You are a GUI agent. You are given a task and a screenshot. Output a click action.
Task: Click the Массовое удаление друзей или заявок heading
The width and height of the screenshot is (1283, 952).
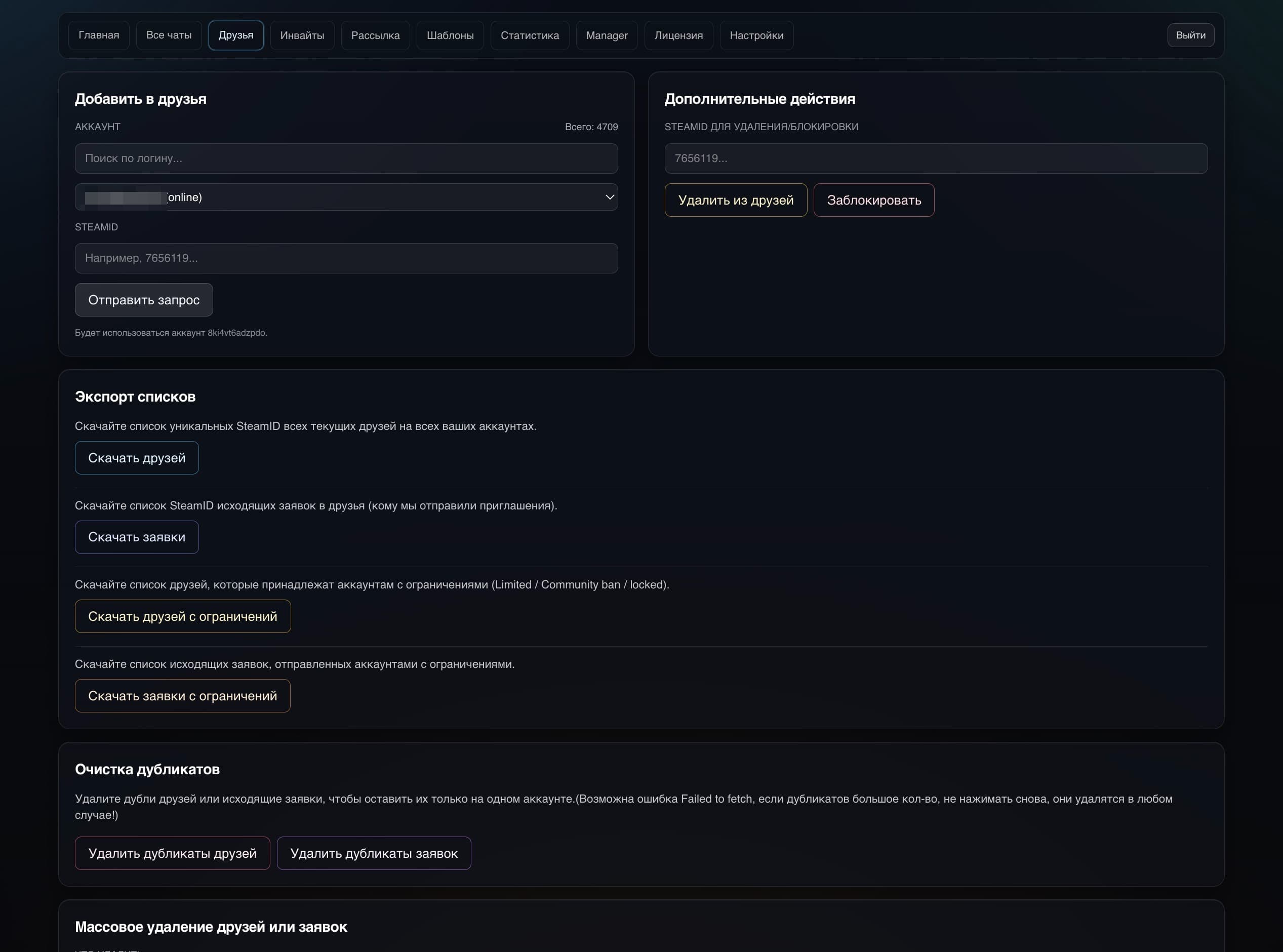click(211, 927)
